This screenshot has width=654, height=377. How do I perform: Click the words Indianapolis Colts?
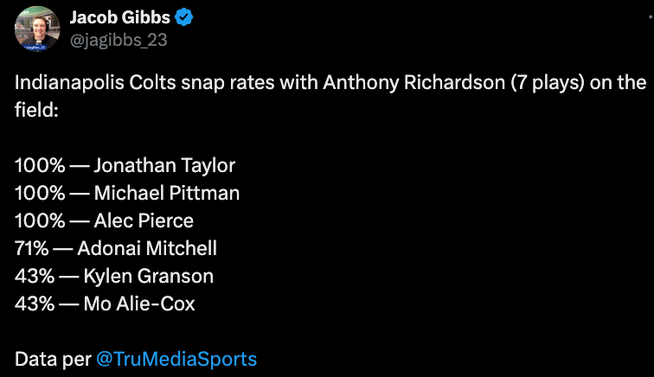pos(96,83)
